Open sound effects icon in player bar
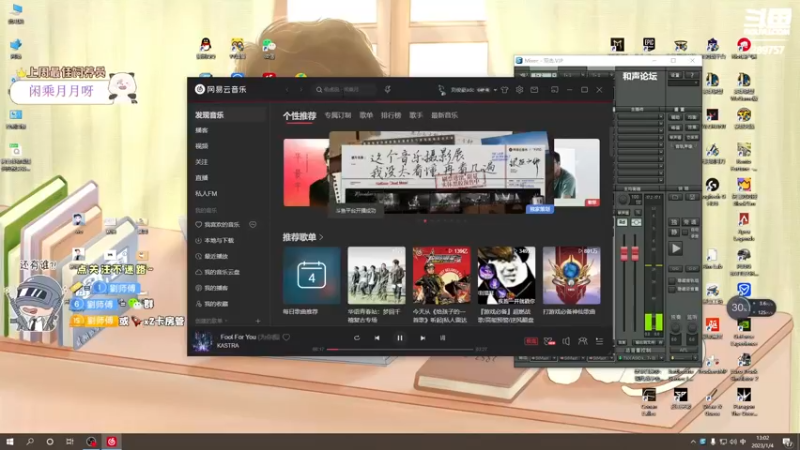 coord(549,341)
